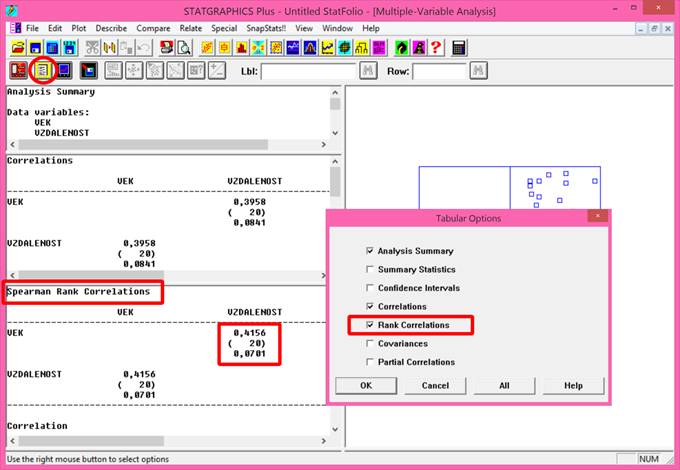Open the SnapStats!! menu
Viewport: 680px width, 470px height.
point(266,28)
